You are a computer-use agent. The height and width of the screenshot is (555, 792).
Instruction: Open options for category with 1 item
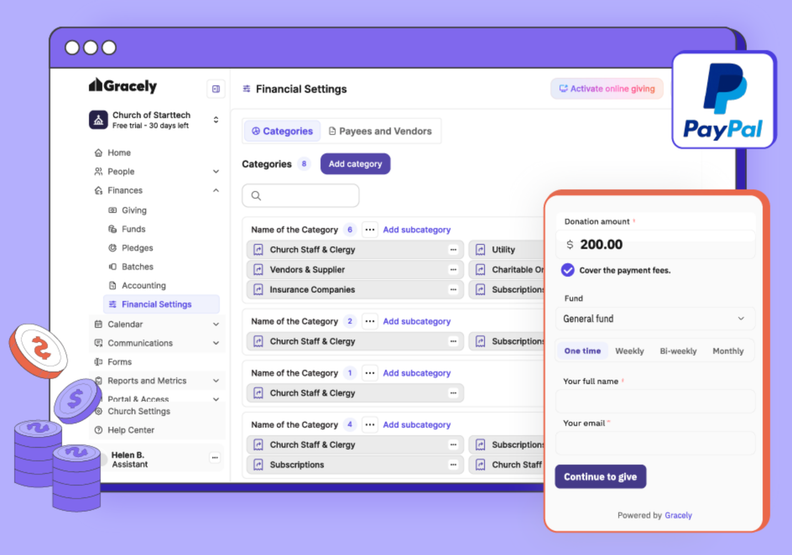click(x=370, y=373)
